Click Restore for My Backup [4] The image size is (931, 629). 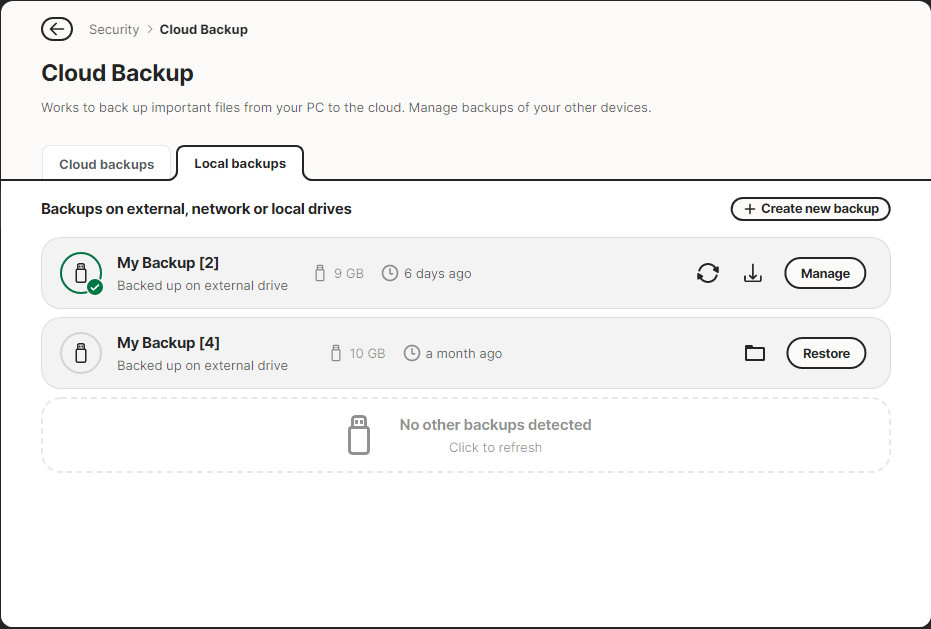[826, 353]
